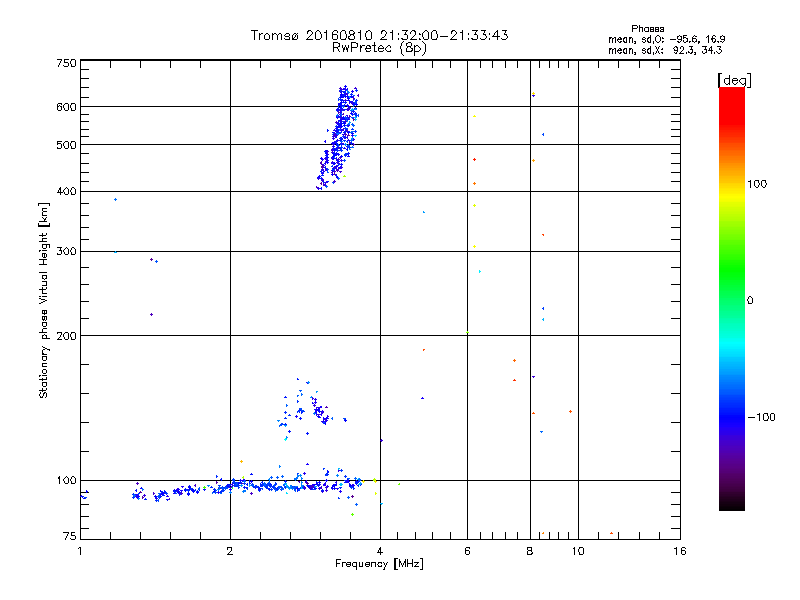Click the 'Phases' header label
Image resolution: width=800 pixels, height=600 pixels.
(647, 29)
